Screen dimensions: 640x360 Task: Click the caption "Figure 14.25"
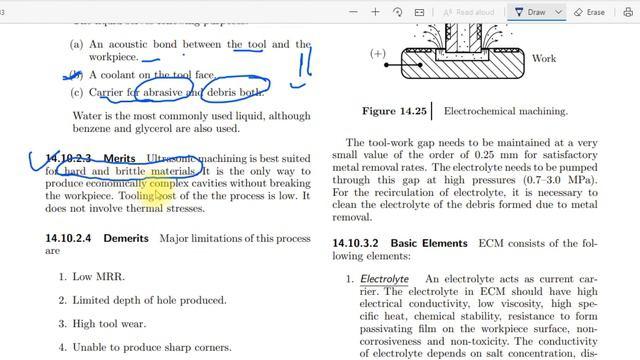point(394,111)
